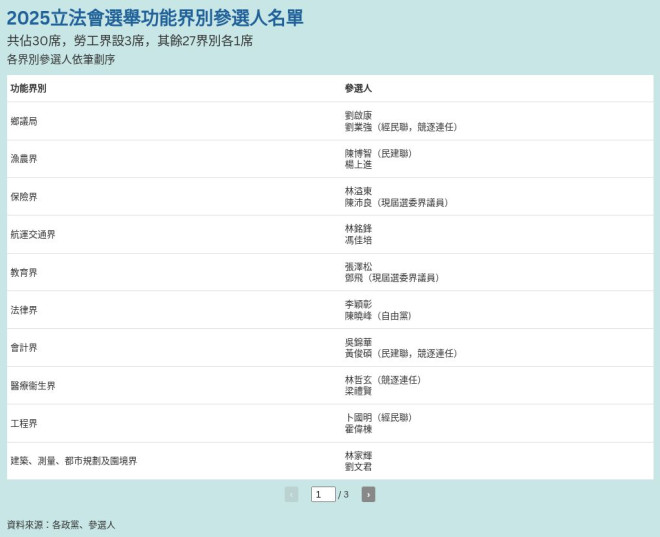
Task: Click the 2025立法會選舉功能界別參選人名單 title
Action: pyautogui.click(x=155, y=18)
